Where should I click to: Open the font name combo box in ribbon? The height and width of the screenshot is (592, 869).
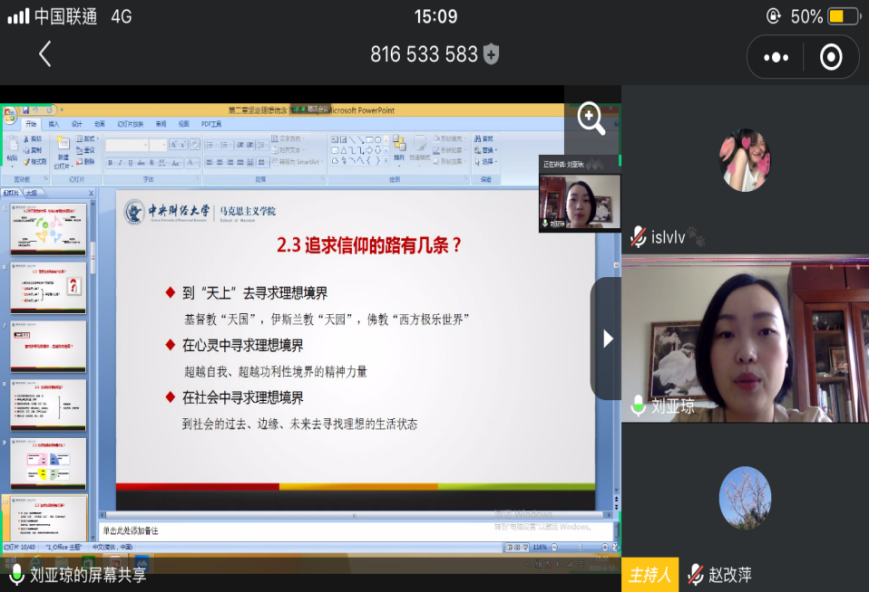coord(126,146)
